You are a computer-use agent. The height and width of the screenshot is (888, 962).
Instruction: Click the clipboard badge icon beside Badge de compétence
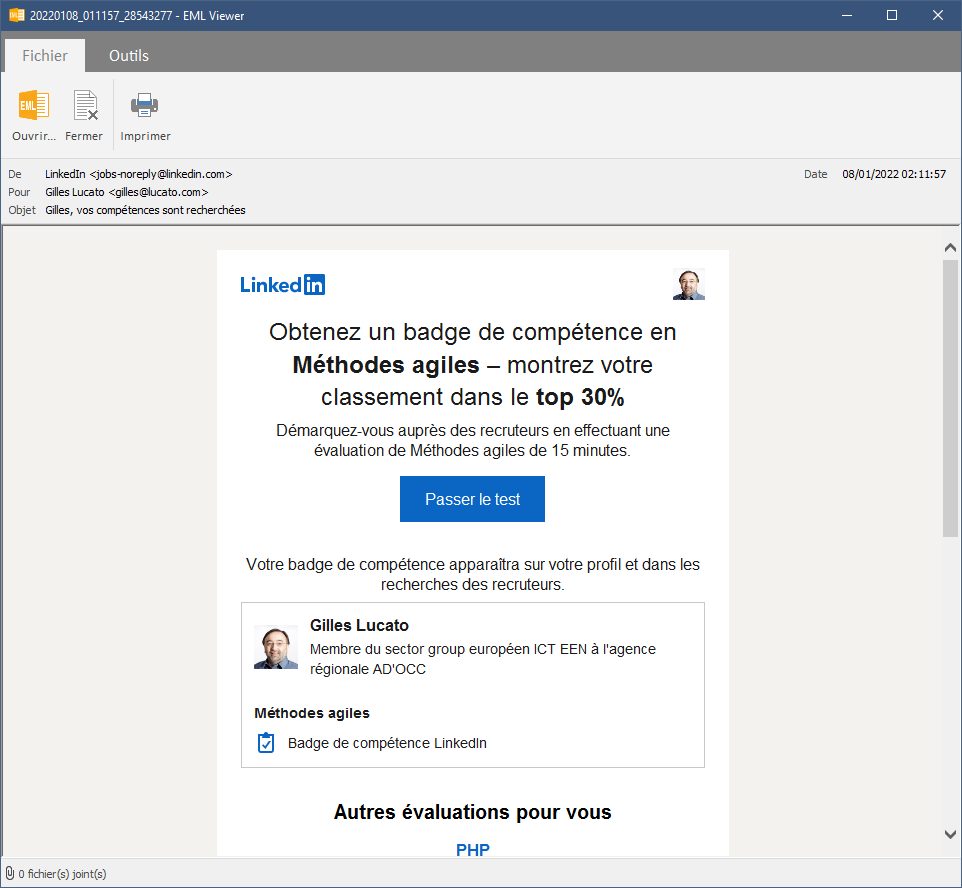(266, 743)
